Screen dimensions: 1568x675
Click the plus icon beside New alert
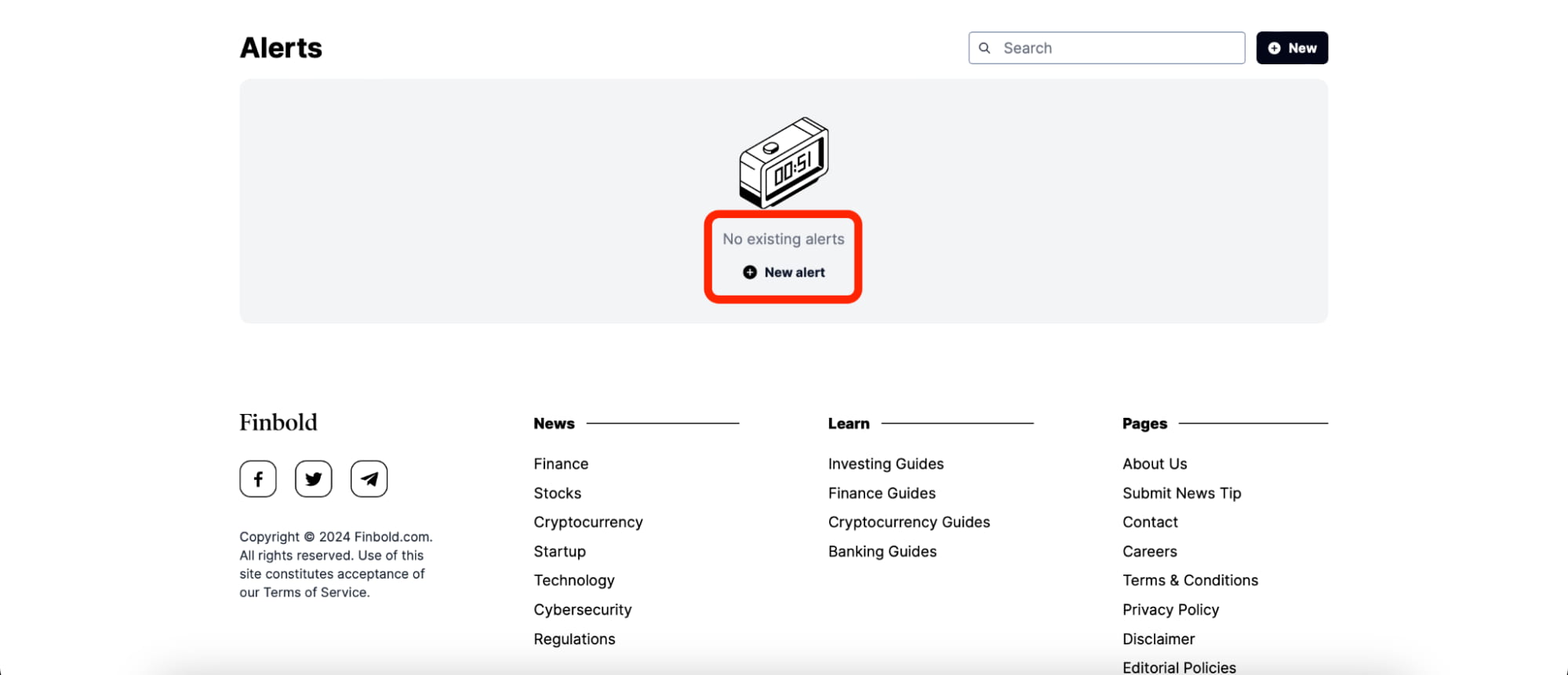750,272
